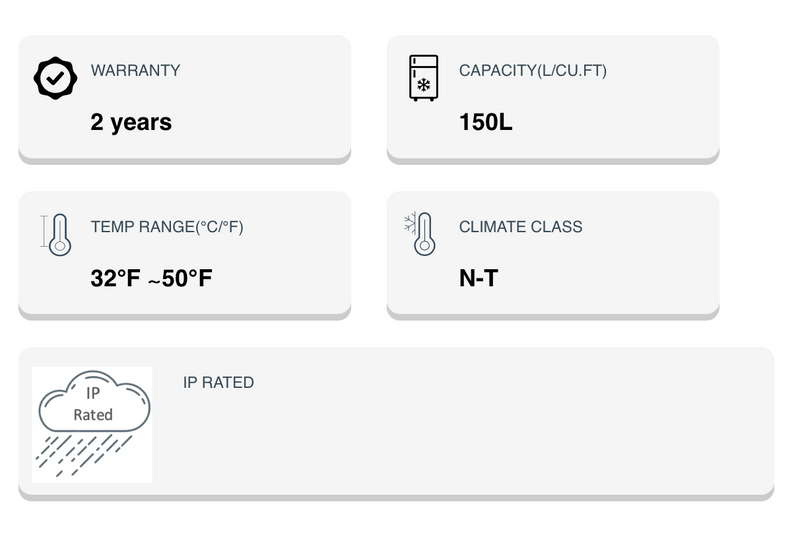Click the climate class thermometer icon

pos(424,234)
